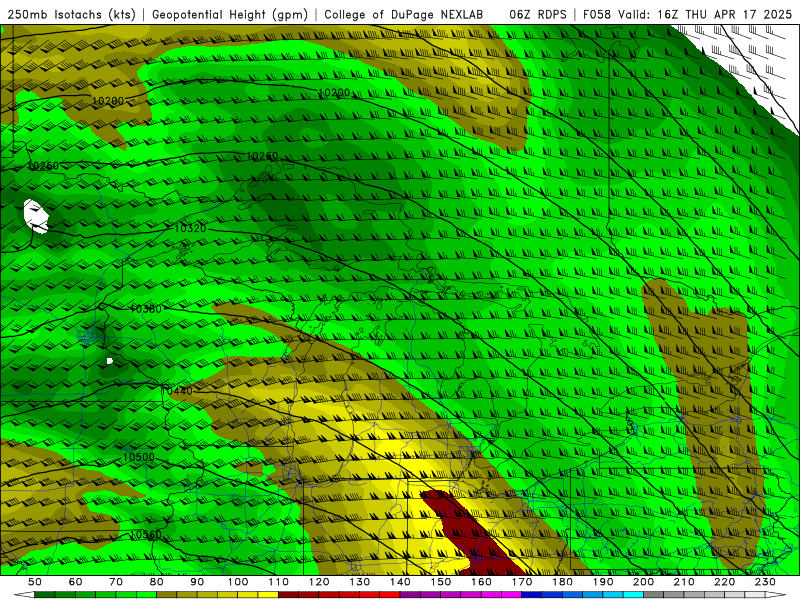The width and height of the screenshot is (800, 600).
Task: Click the 'College of DuPage NEXLAB' label
Action: tap(404, 14)
